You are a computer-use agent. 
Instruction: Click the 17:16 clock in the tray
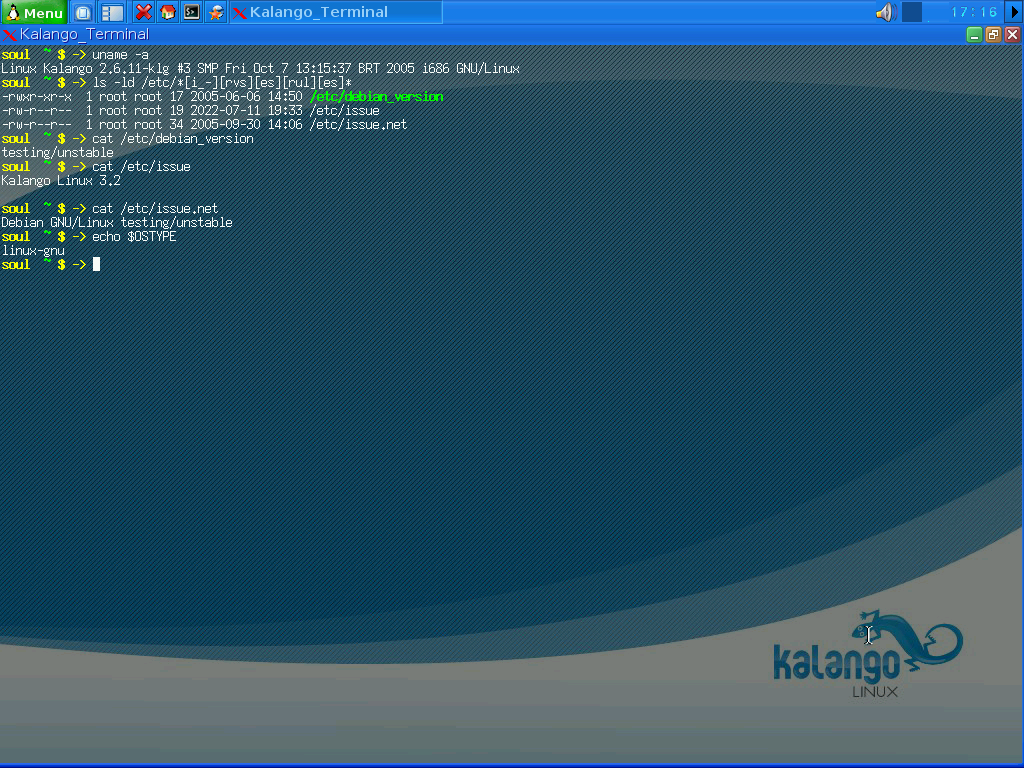(x=974, y=12)
